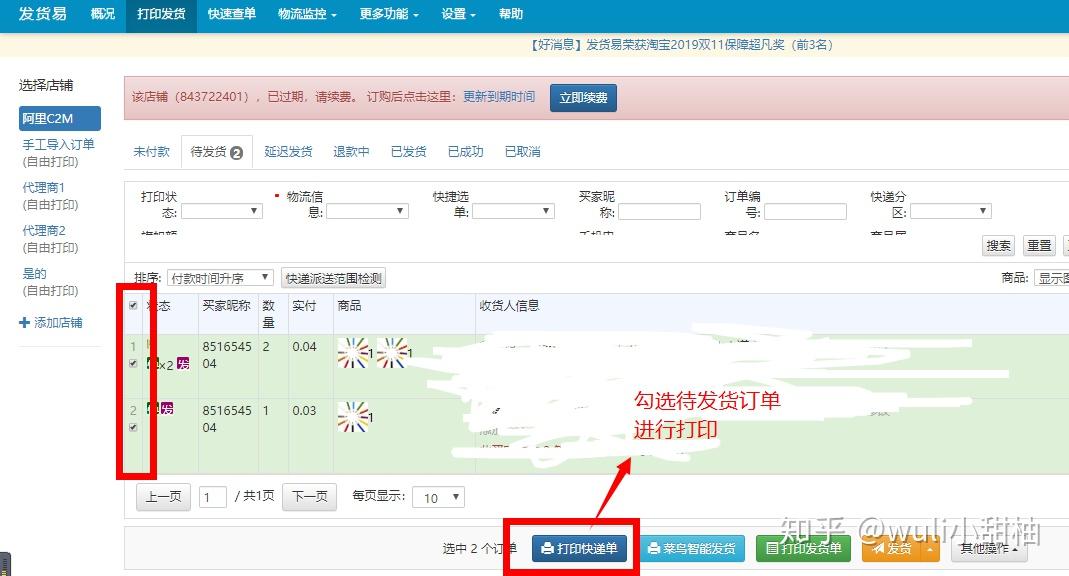Click the list icon on 打印发货单 button
1069x576 pixels.
771,548
